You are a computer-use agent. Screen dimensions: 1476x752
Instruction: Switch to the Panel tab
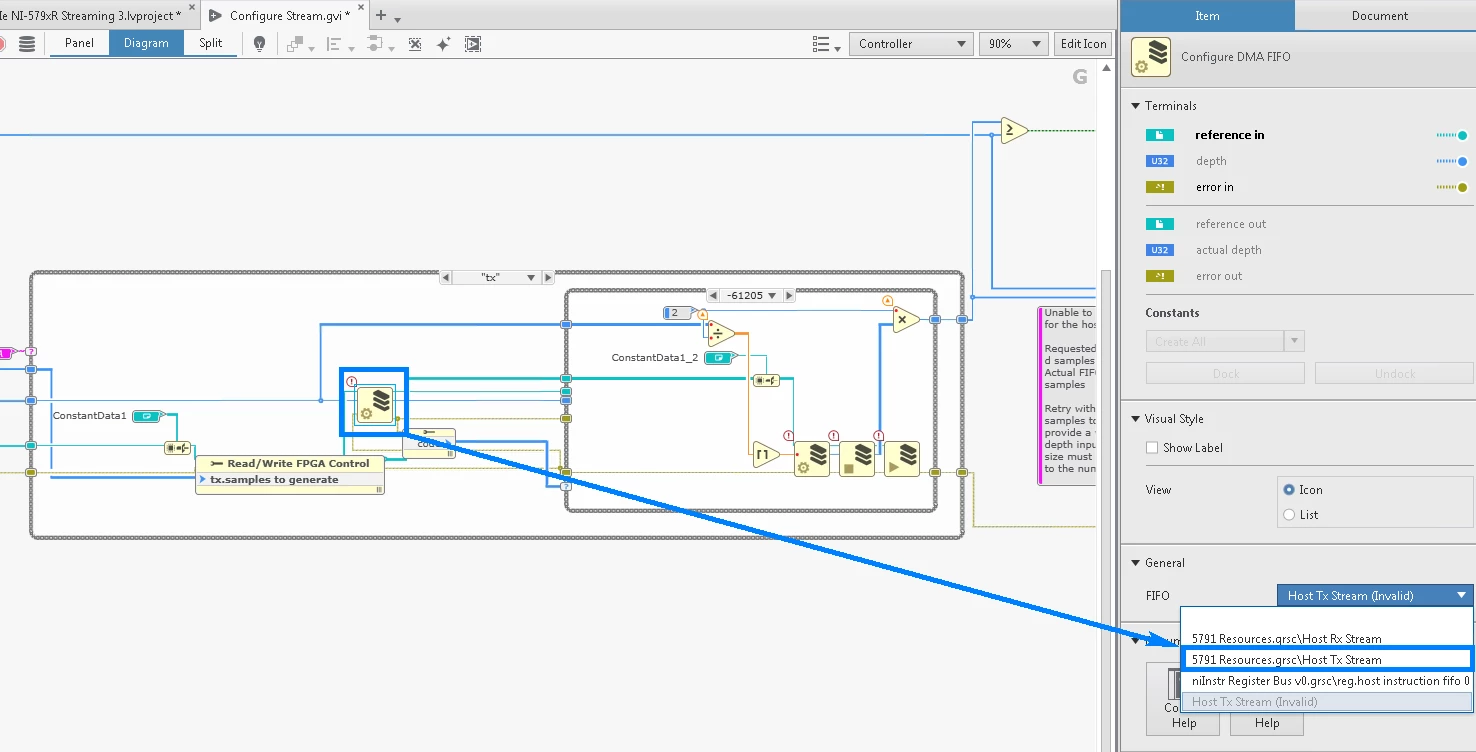click(78, 43)
